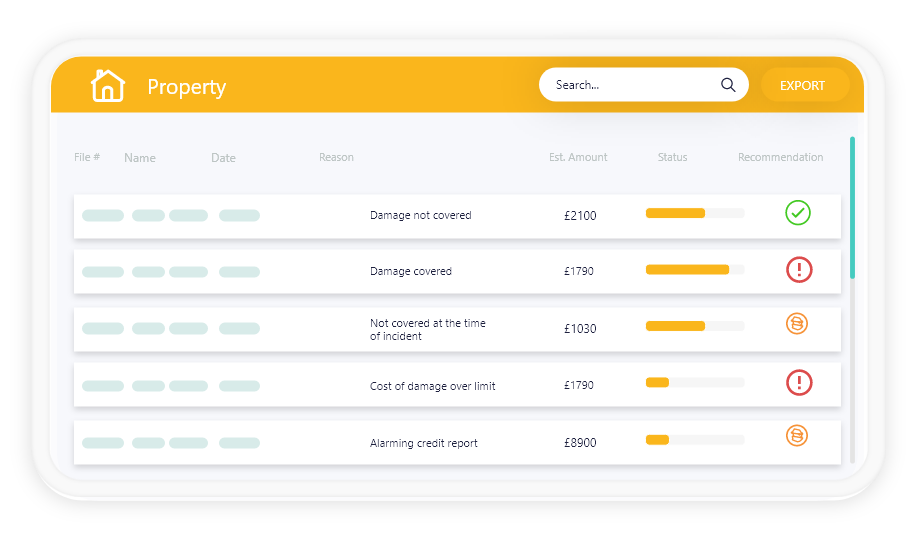Screen dimensions: 918x534
Task: Sort by Recommendation column header
Action: point(780,157)
